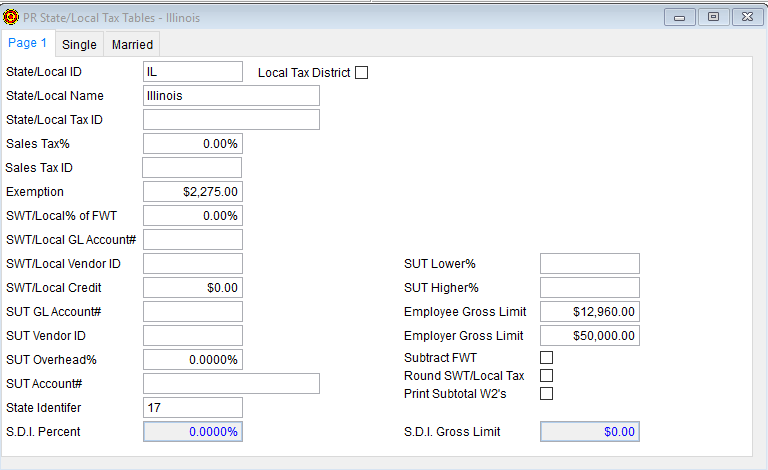Switch to the Page 1 tab

[x=27, y=43]
